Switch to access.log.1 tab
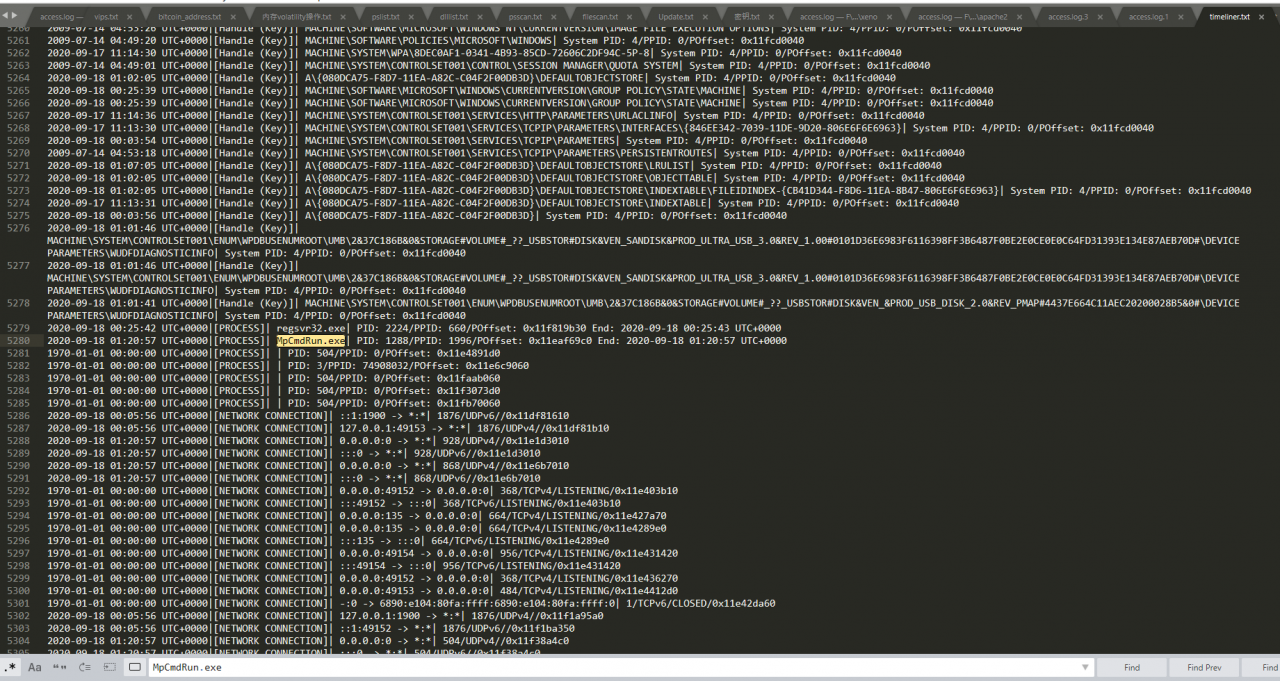Viewport: 1280px width, 681px height. (x=1148, y=17)
